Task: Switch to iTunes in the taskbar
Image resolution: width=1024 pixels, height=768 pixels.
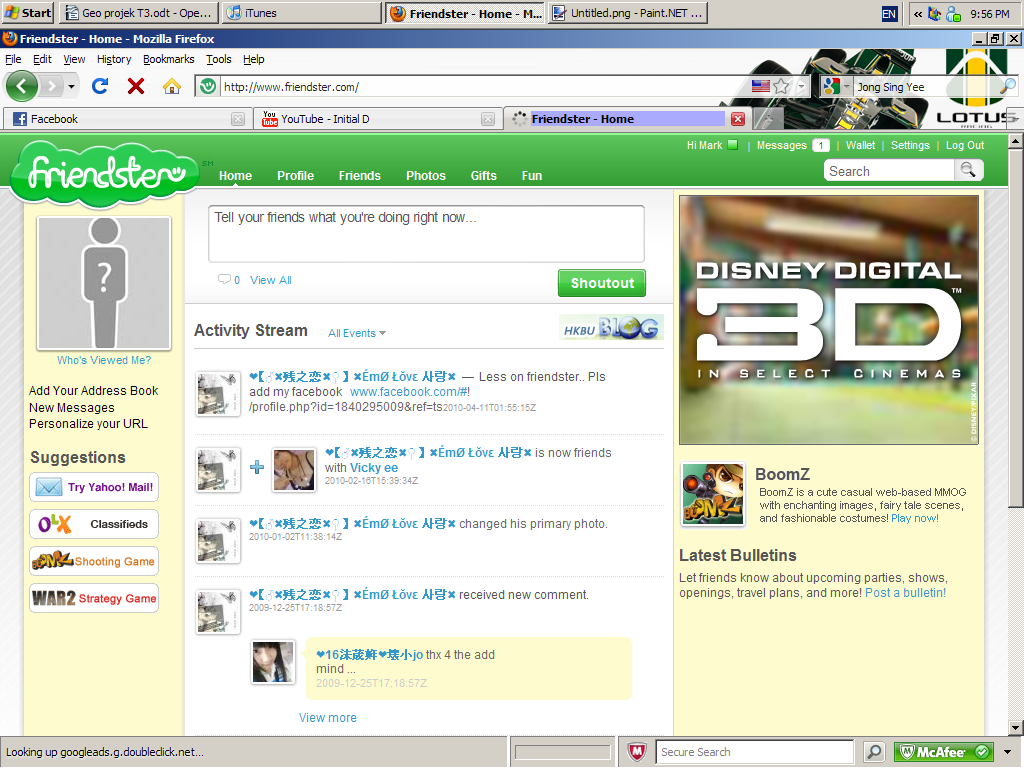Action: pos(302,13)
